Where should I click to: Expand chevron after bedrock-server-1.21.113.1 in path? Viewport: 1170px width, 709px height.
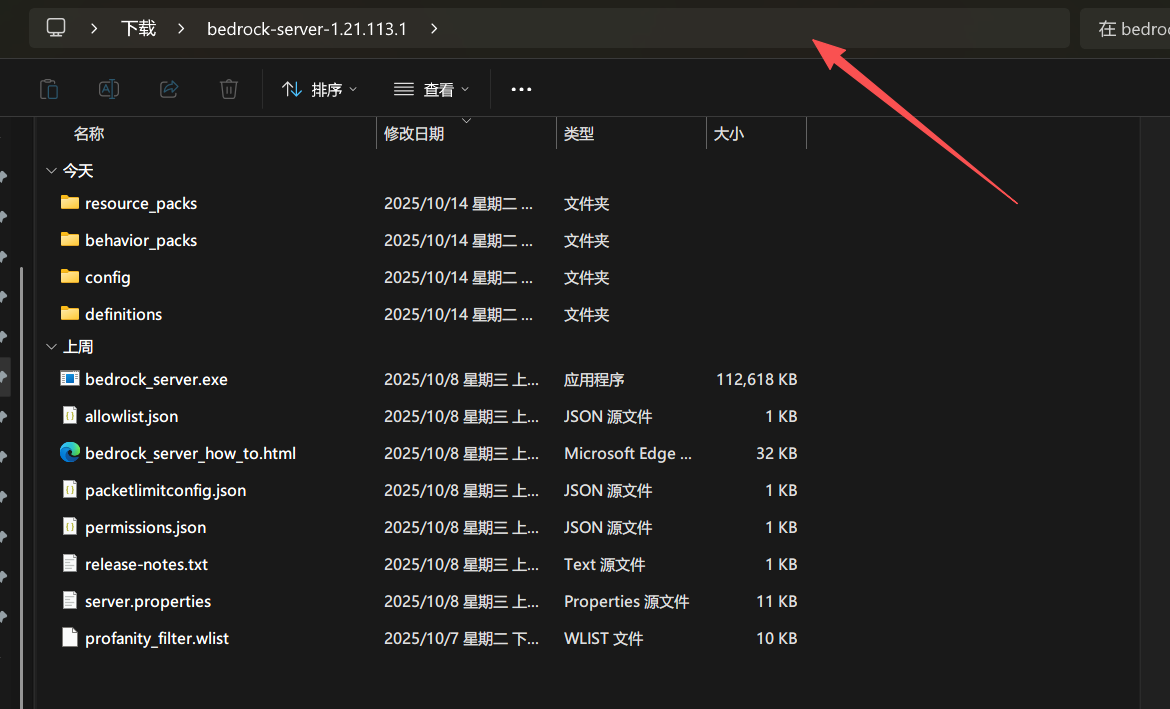pyautogui.click(x=434, y=29)
